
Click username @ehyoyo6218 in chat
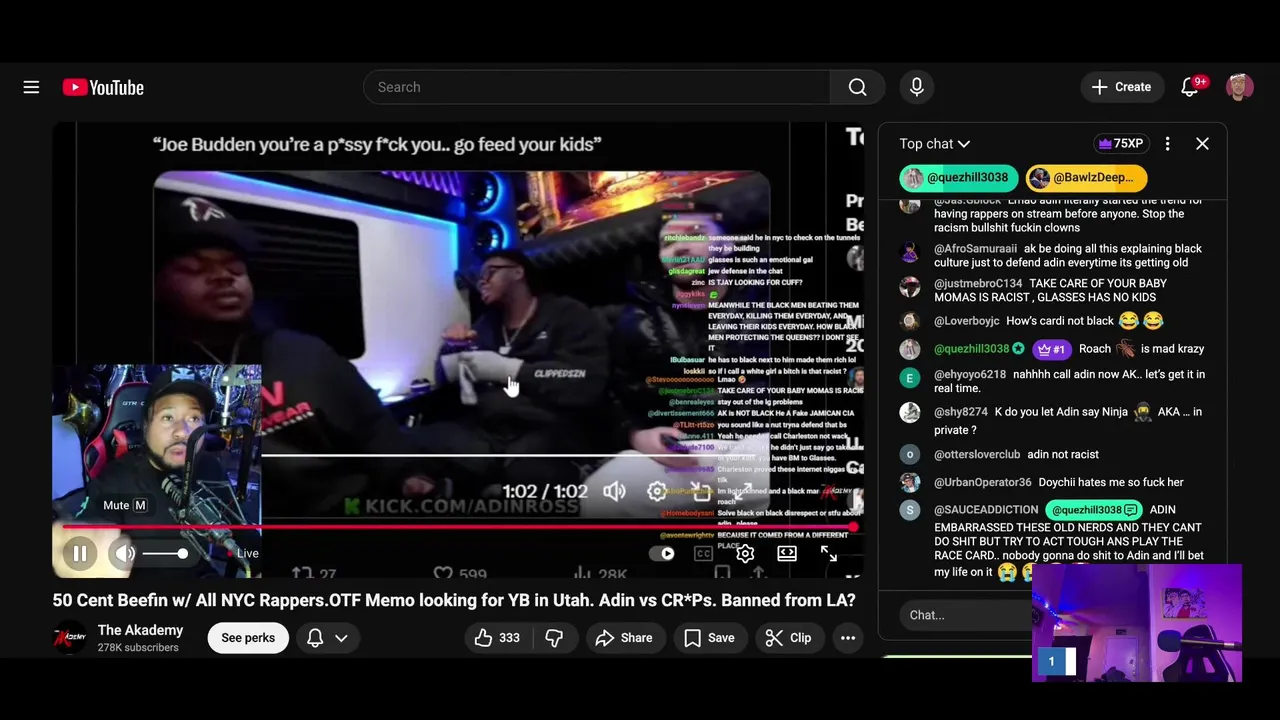click(x=970, y=375)
